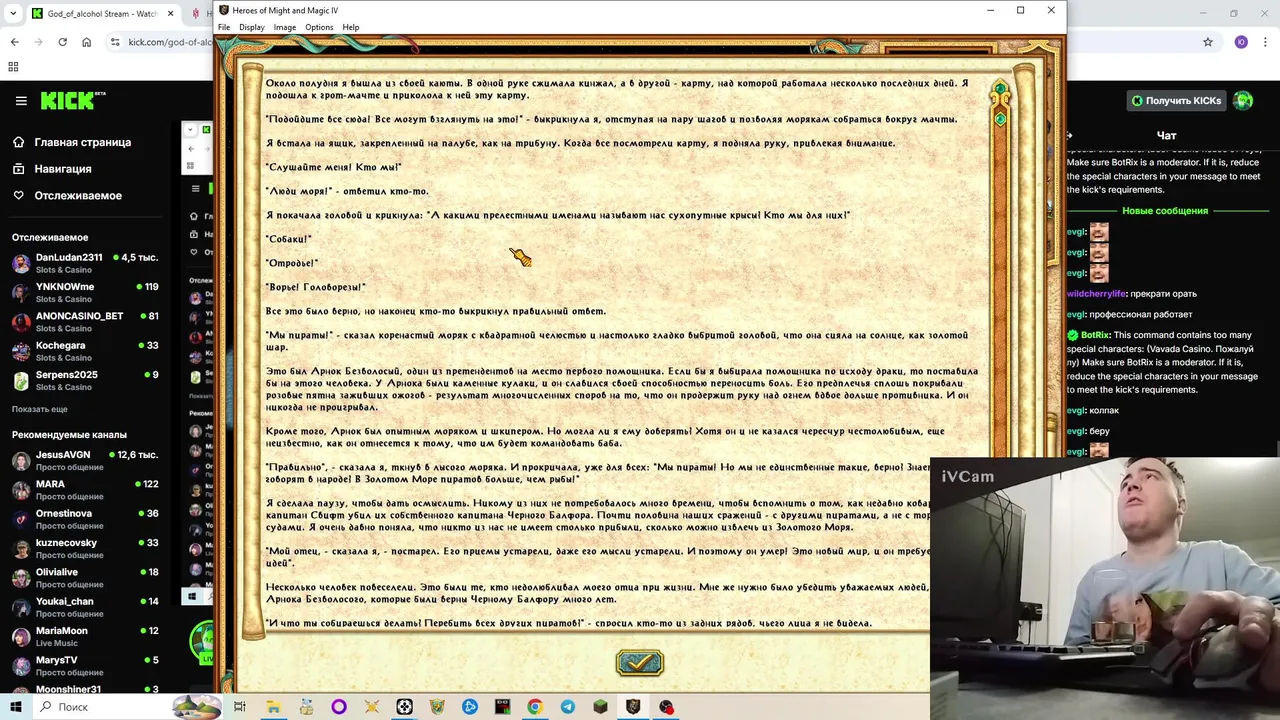Viewport: 1280px width, 720px height.
Task: Click wildcherrylife username in chat
Action: pyautogui.click(x=1096, y=294)
